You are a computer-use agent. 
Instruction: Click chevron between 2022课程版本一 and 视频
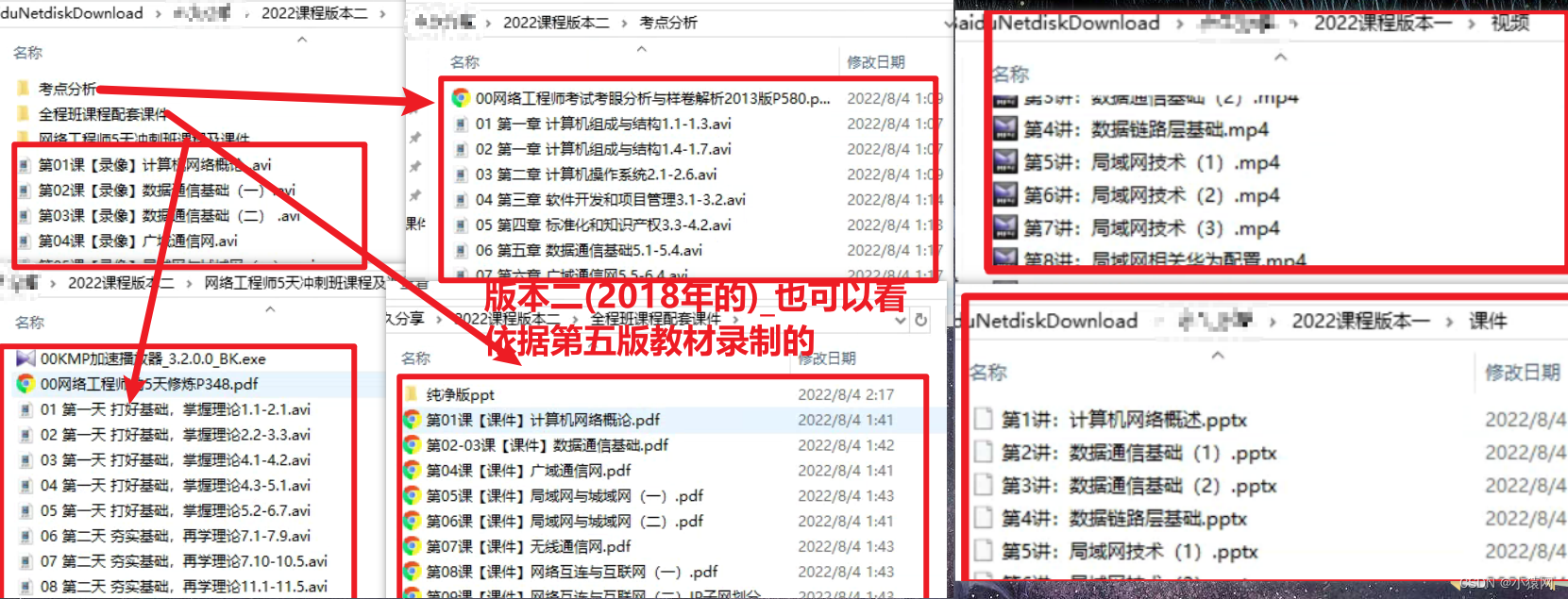click(x=1472, y=24)
